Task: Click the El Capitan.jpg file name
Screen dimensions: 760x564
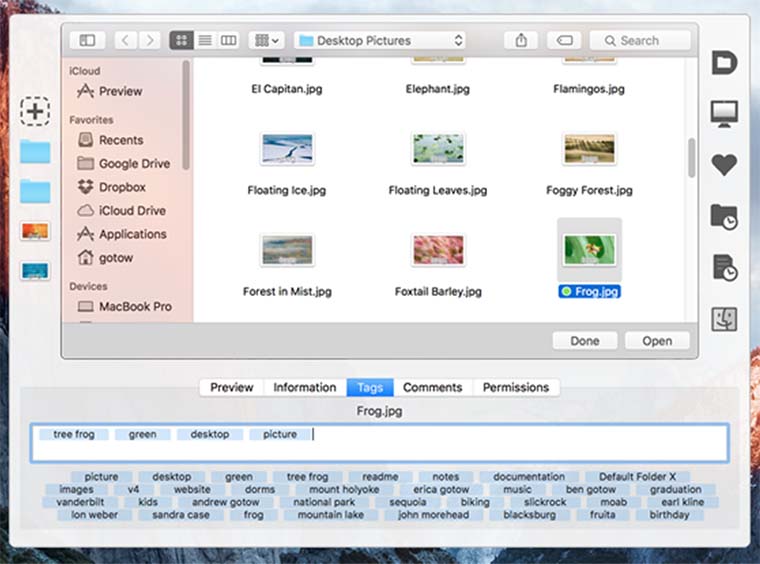Action: coord(286,89)
